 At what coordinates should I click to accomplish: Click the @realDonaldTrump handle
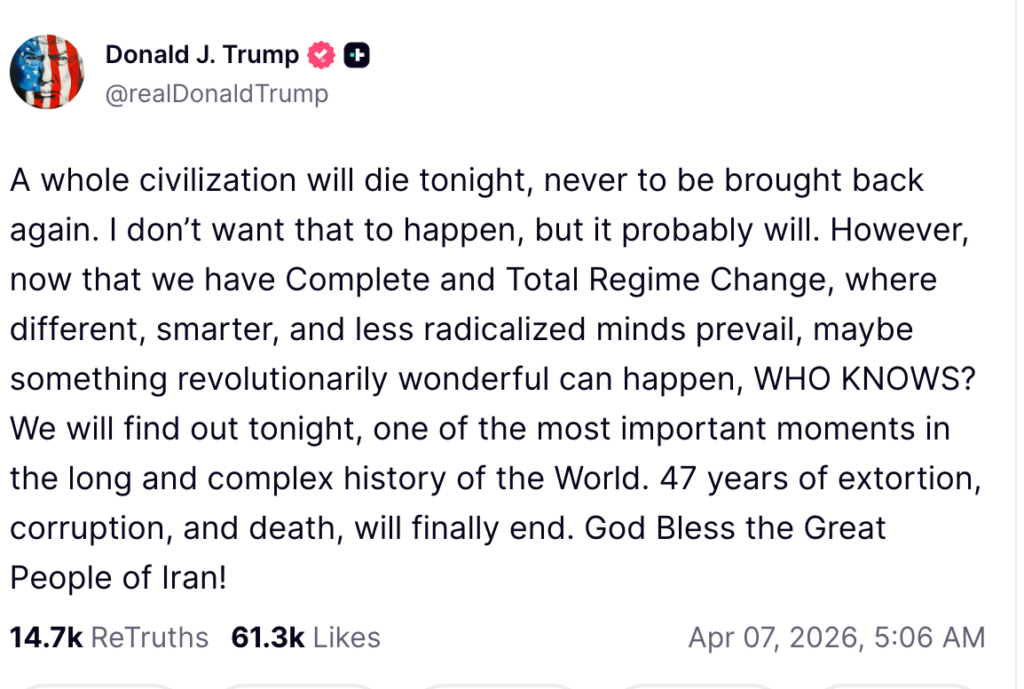(x=216, y=94)
